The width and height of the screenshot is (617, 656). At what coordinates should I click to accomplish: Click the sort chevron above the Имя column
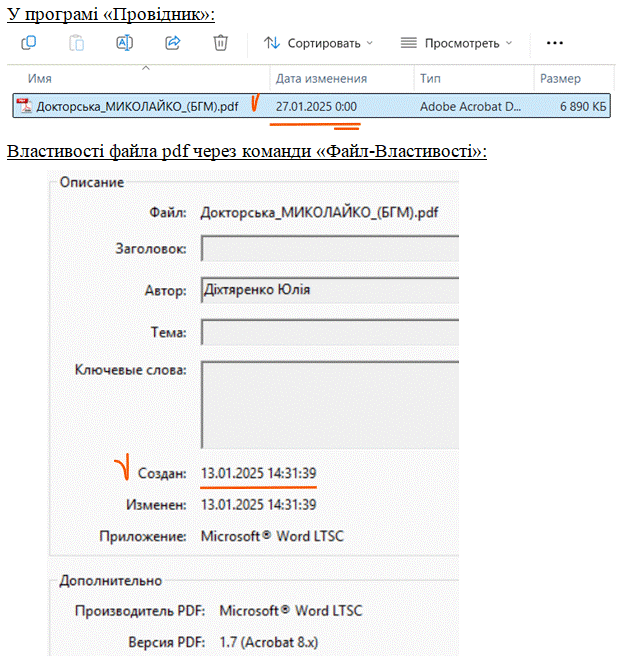point(145,68)
